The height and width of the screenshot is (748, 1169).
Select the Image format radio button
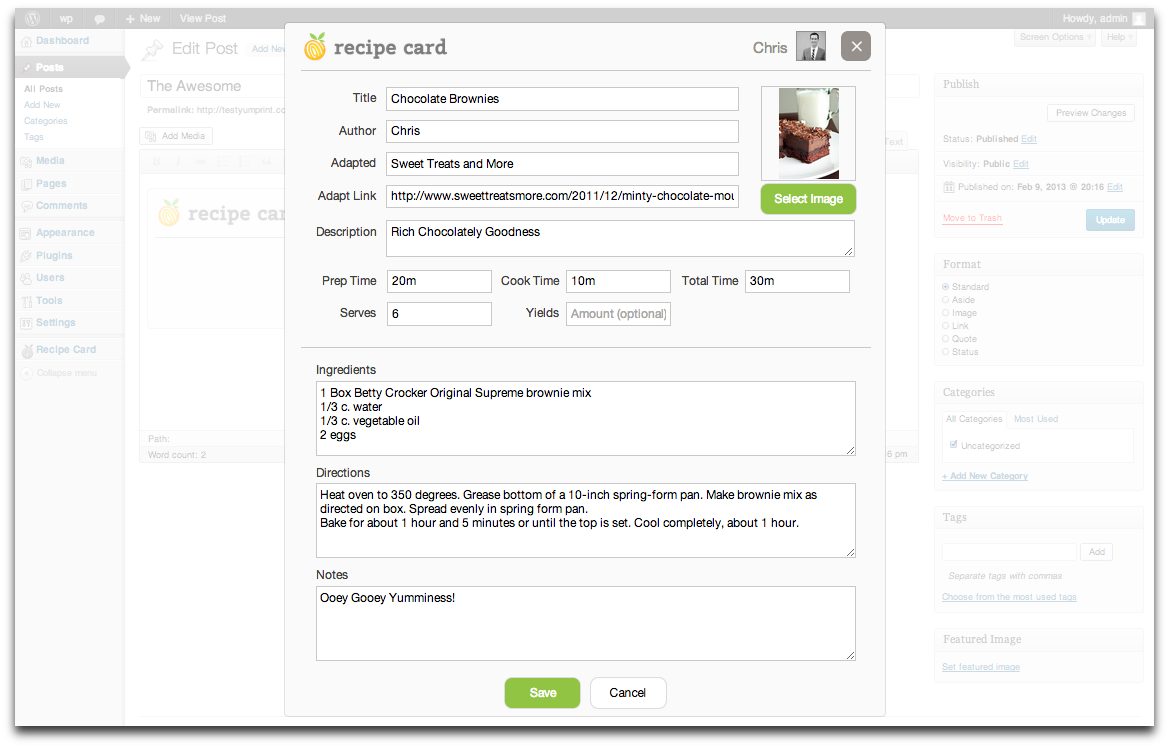pos(945,313)
